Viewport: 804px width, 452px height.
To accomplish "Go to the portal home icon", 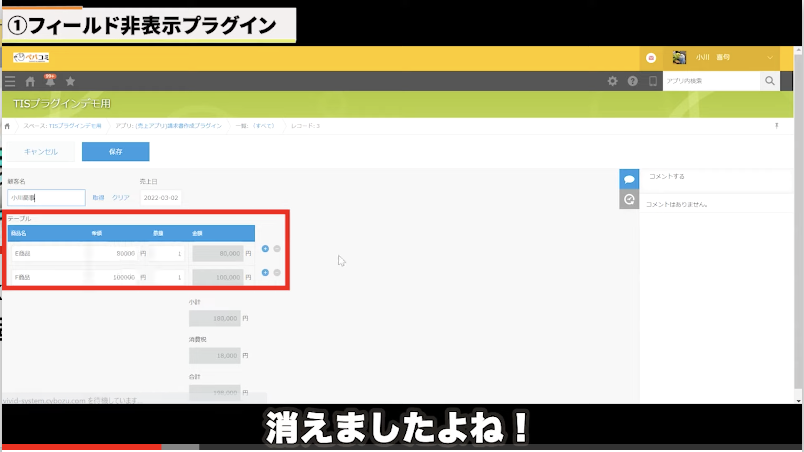I will (x=30, y=81).
